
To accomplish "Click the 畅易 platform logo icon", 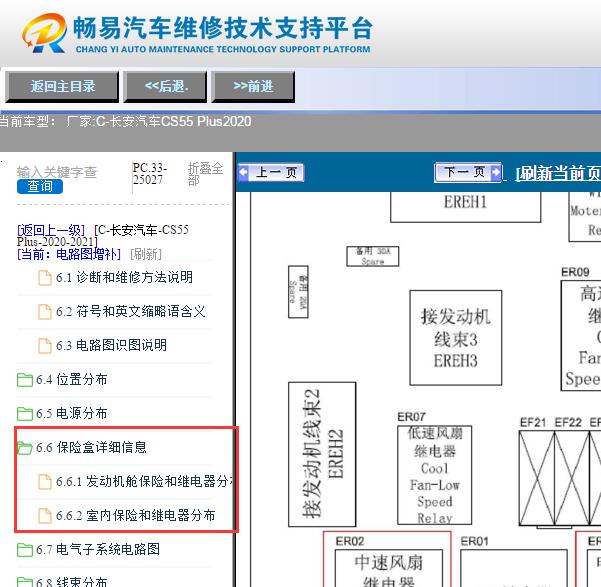I will point(44,33).
